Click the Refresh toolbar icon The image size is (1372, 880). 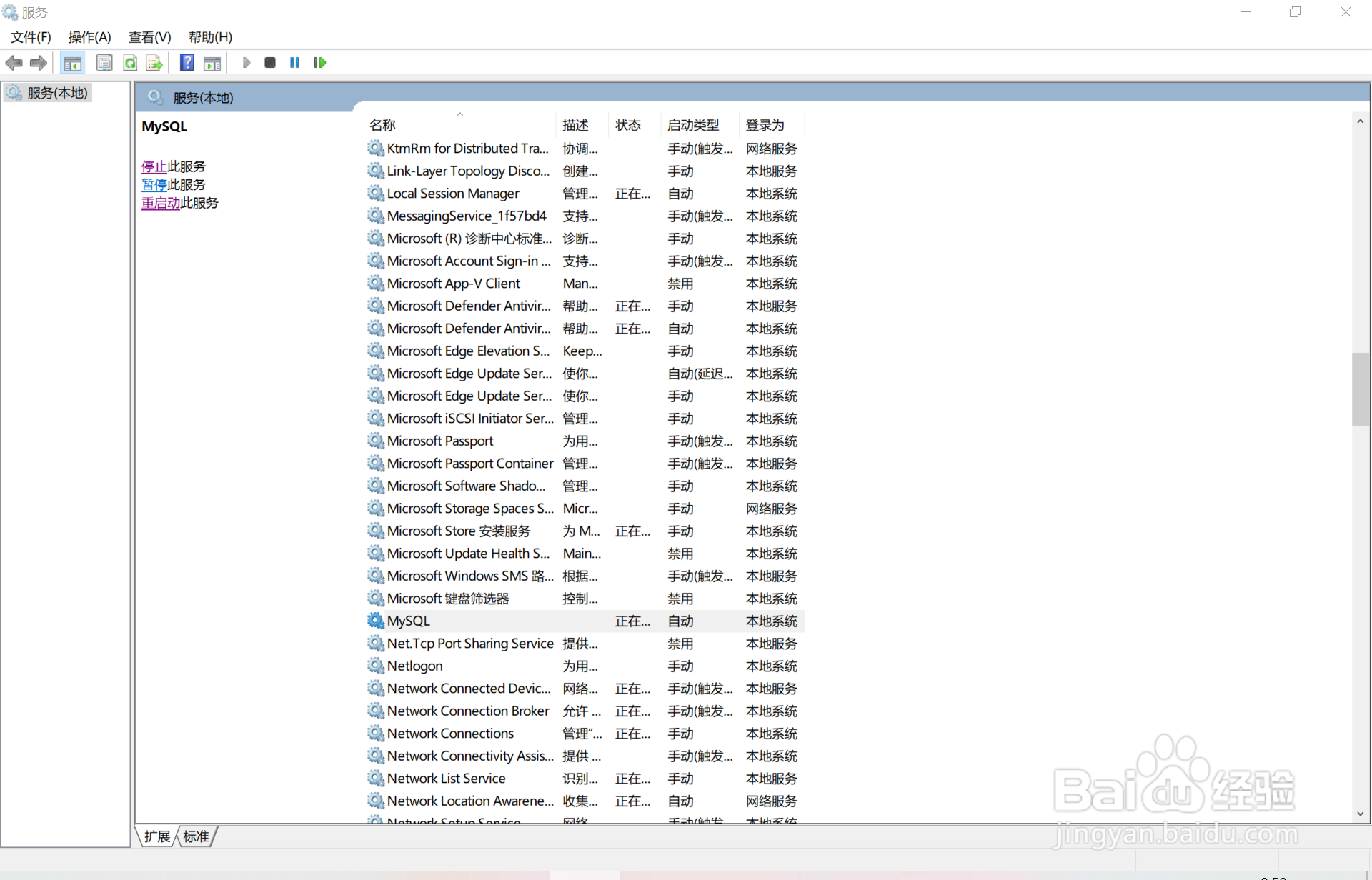[130, 63]
